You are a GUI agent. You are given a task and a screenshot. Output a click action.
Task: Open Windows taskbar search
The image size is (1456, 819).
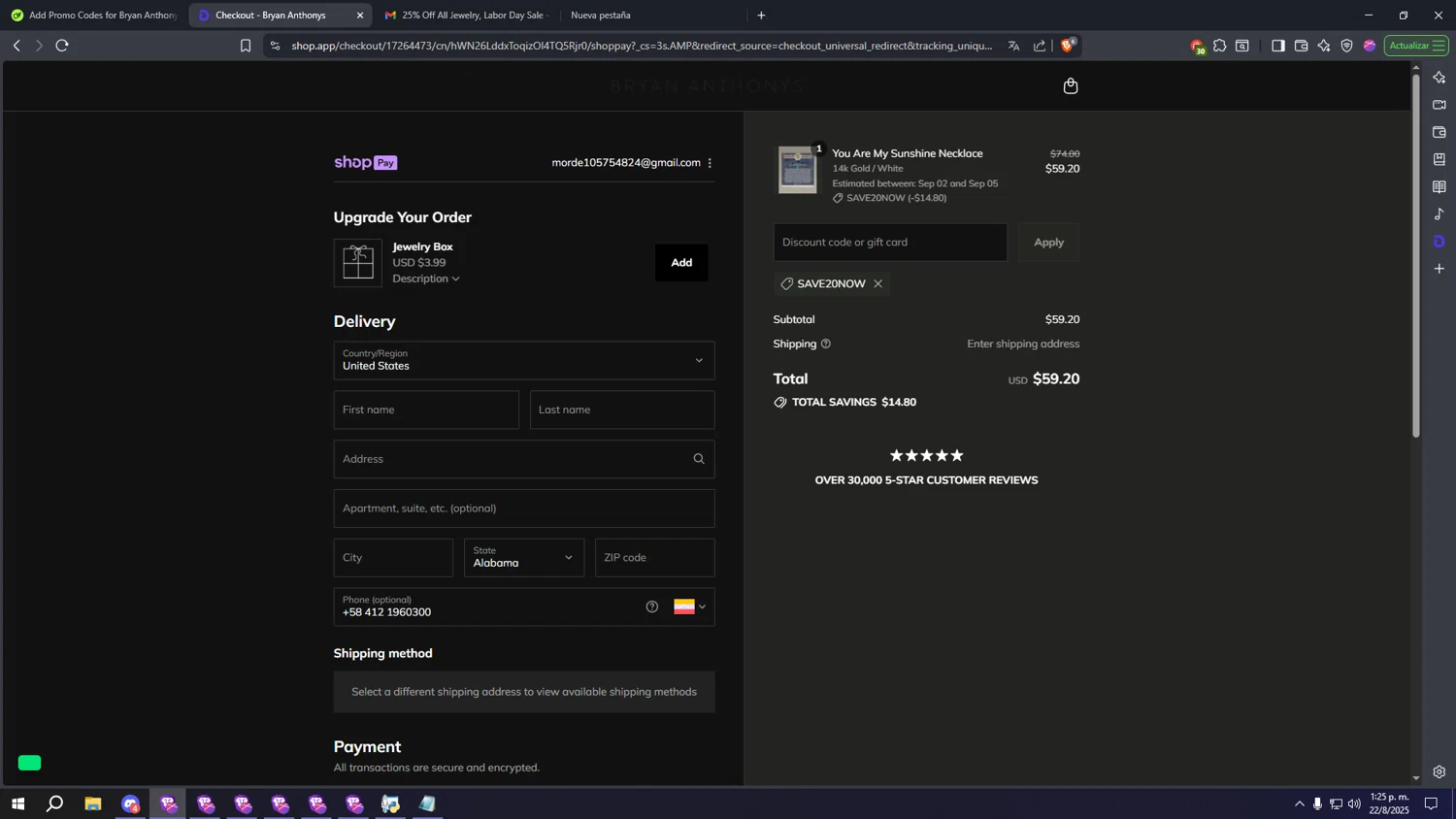[x=55, y=803]
